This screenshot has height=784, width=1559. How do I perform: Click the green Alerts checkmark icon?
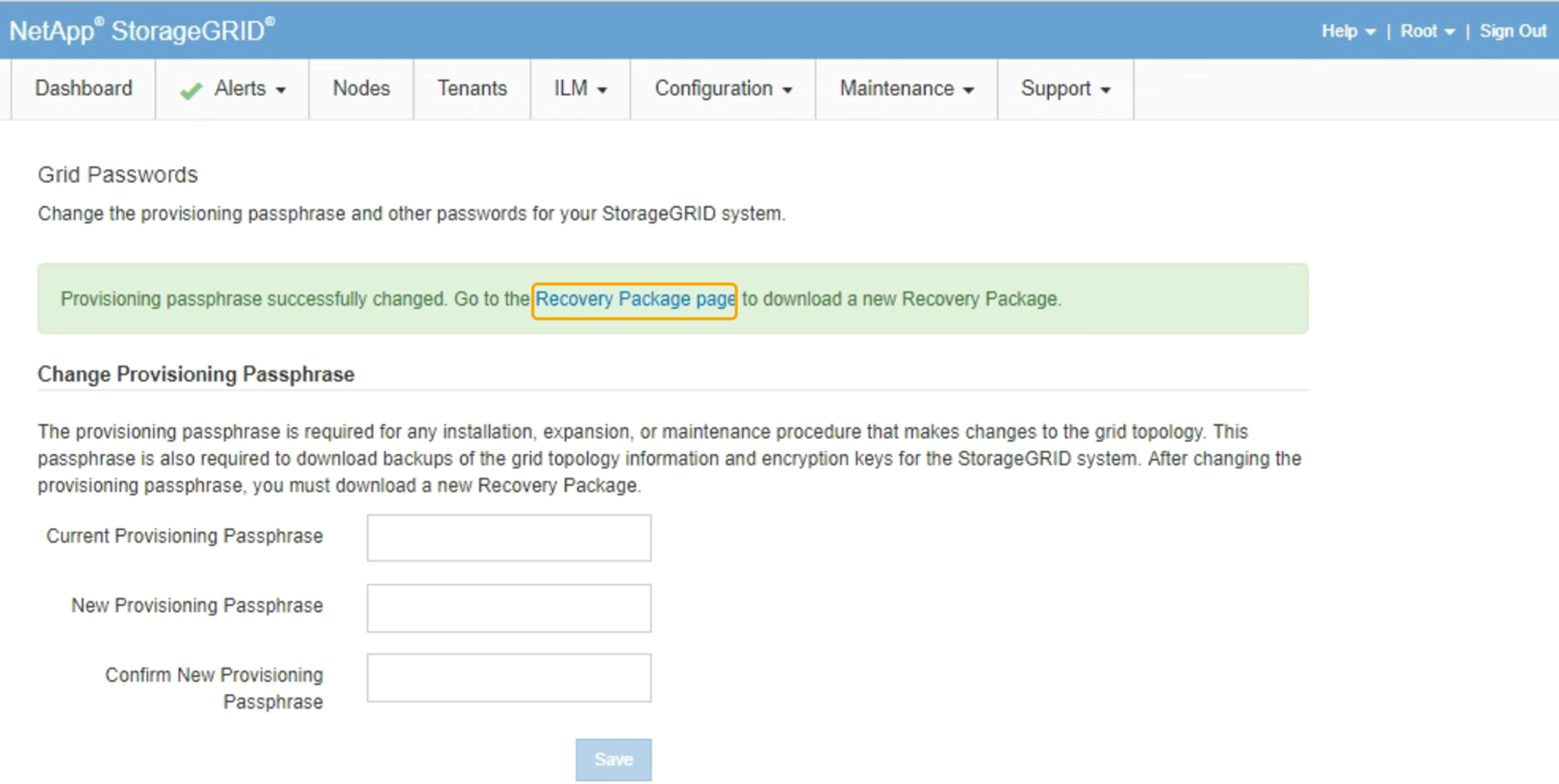[191, 90]
